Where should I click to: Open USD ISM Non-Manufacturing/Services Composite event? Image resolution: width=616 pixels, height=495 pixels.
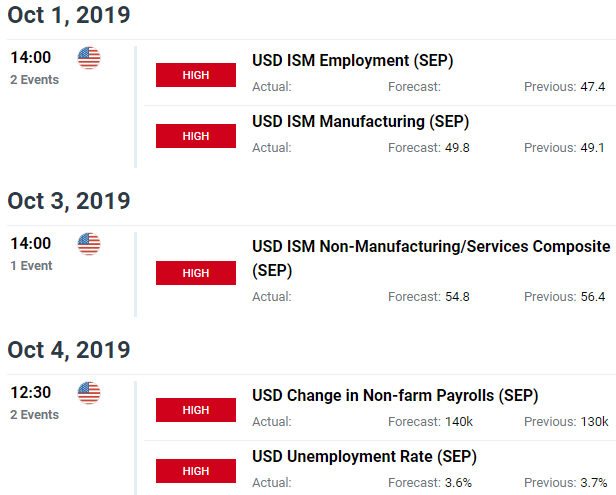[x=431, y=258]
